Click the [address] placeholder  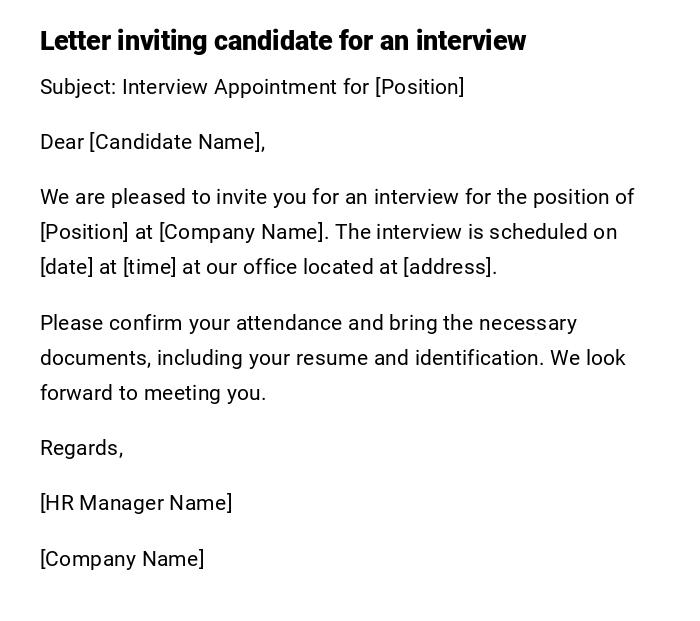[x=448, y=267]
